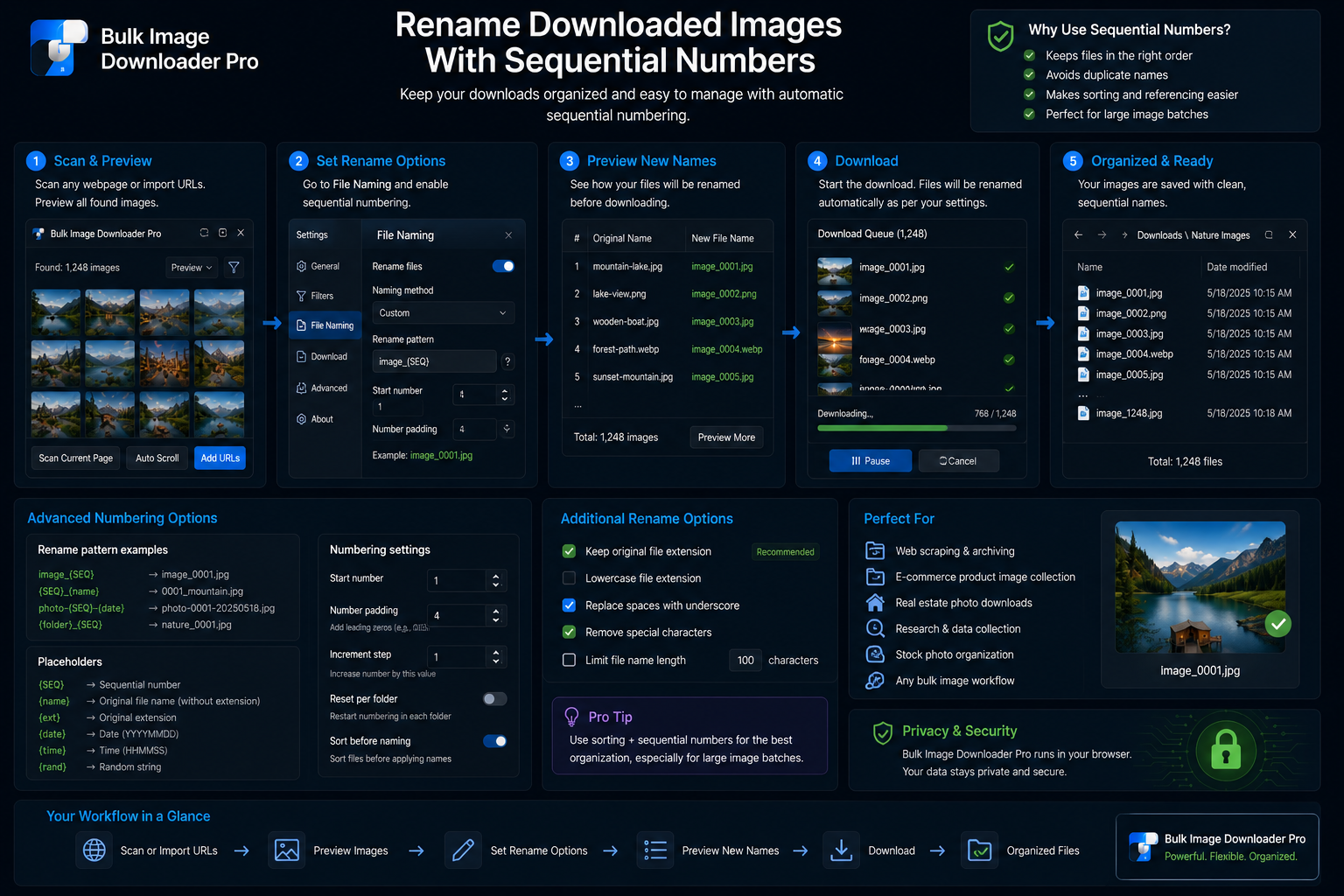Click the Preview Images picture icon

(287, 850)
